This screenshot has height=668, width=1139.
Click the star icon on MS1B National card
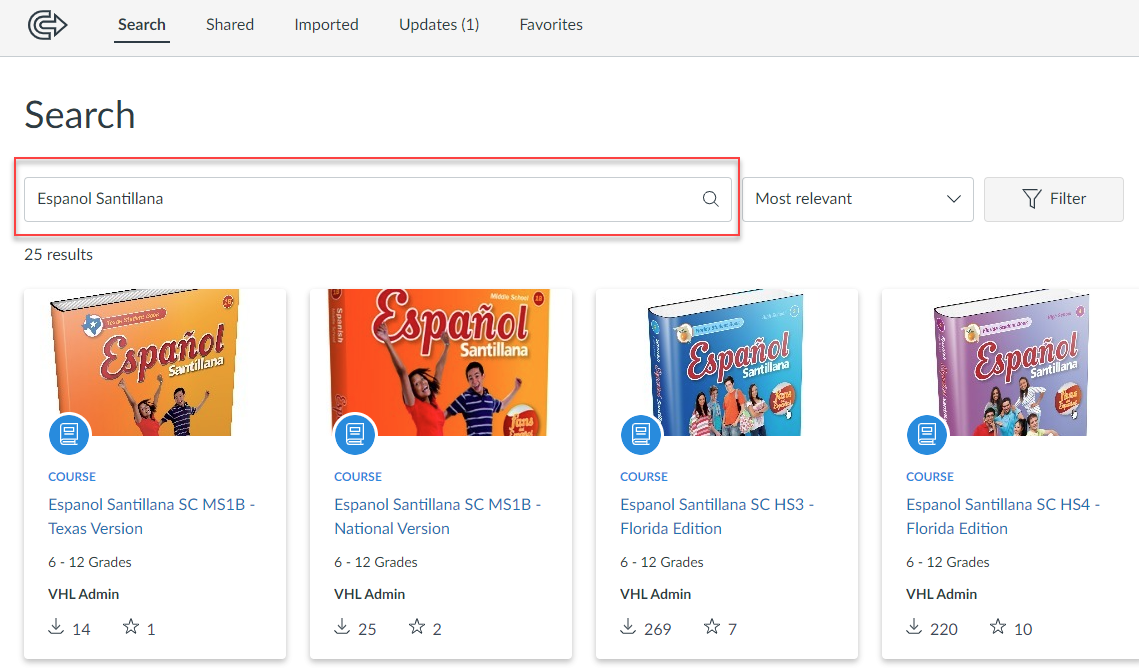pyautogui.click(x=417, y=627)
